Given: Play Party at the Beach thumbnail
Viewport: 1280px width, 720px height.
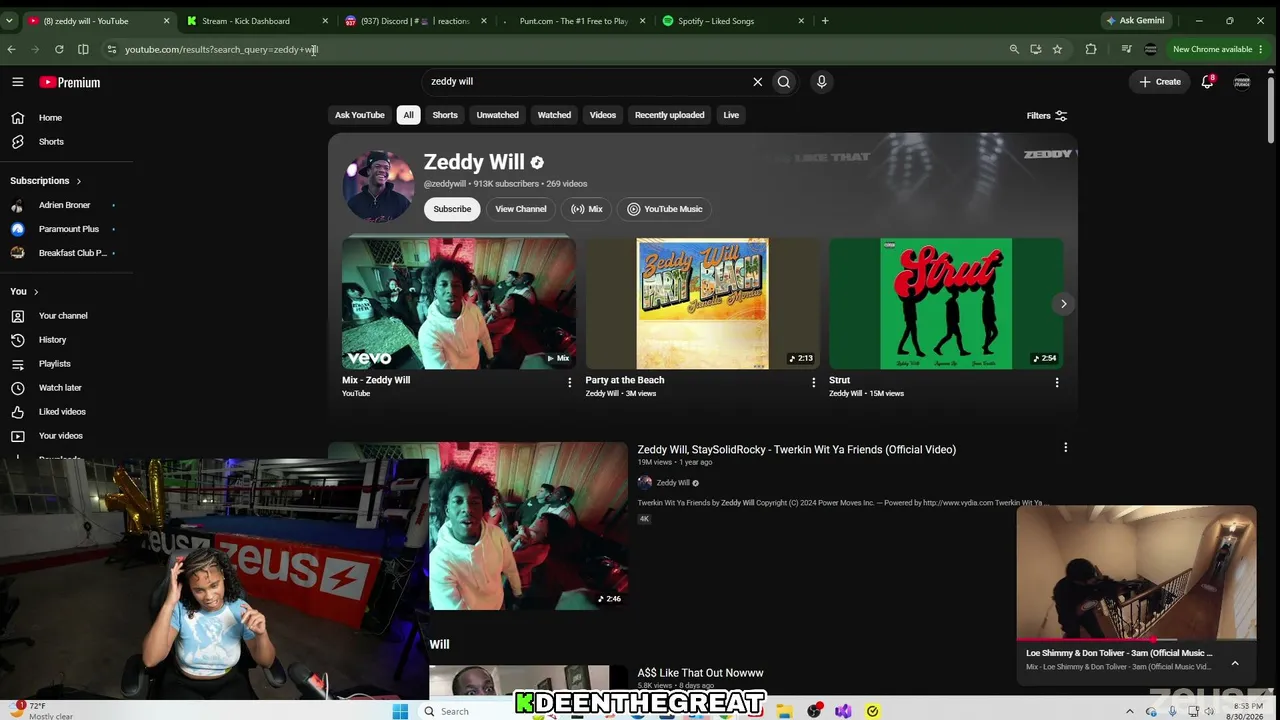Looking at the screenshot, I should 702,303.
